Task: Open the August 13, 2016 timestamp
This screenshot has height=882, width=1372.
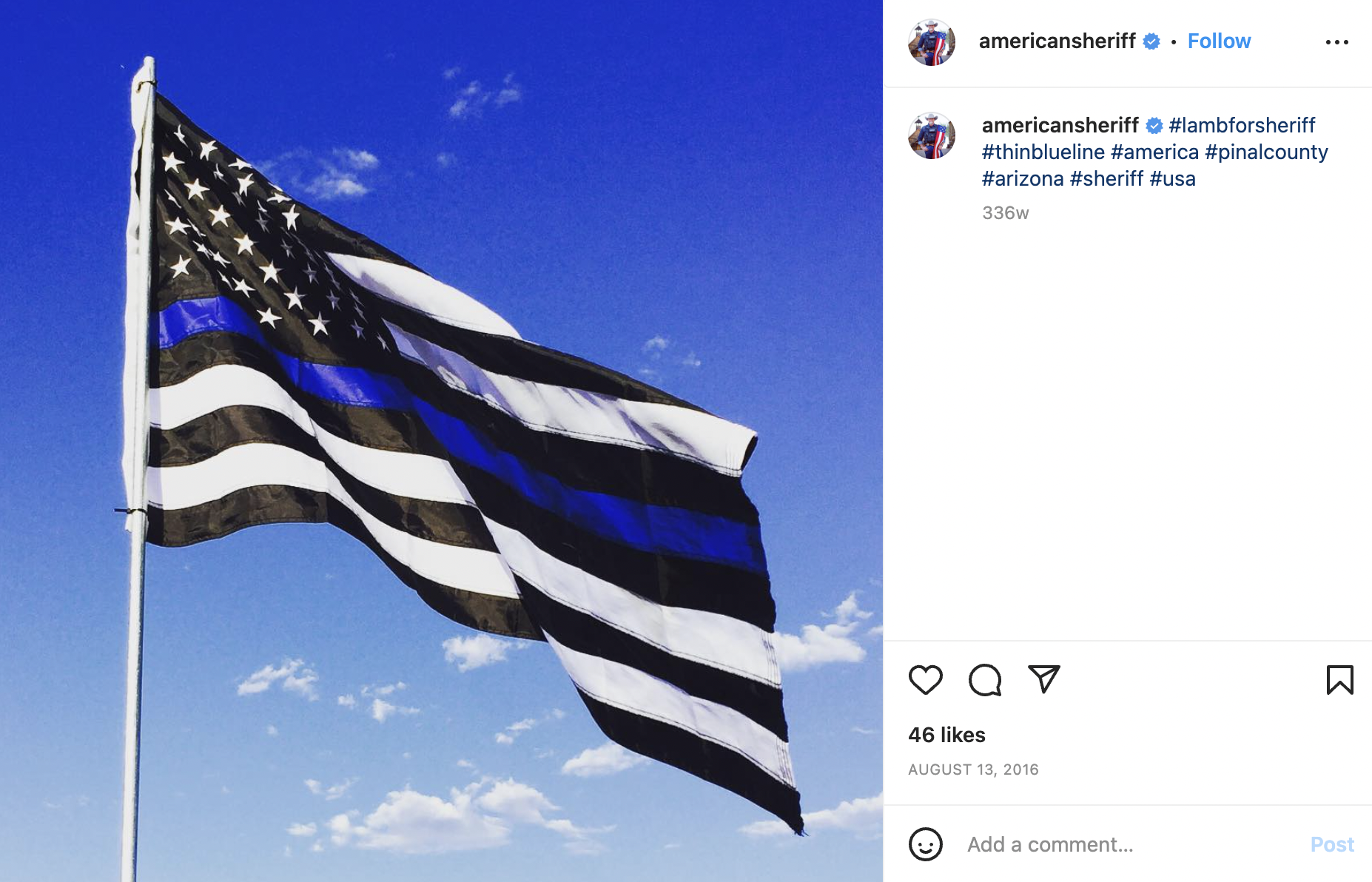Action: (x=973, y=770)
